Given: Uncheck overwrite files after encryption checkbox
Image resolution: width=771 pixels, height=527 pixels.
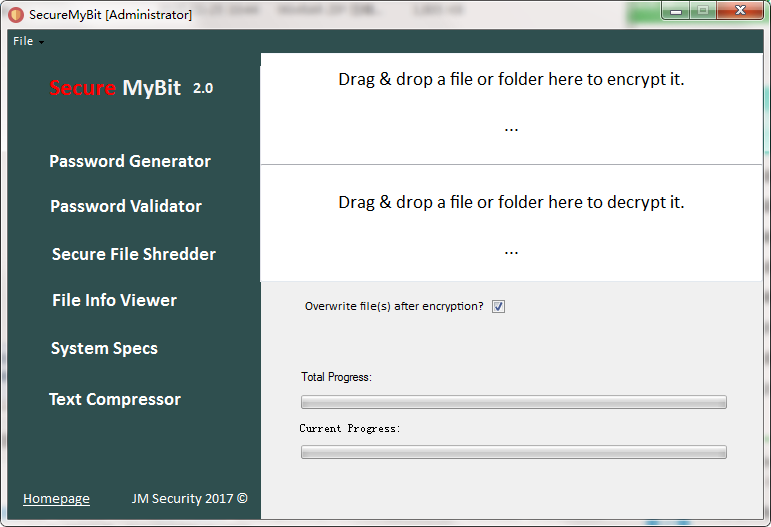Looking at the screenshot, I should point(498,306).
